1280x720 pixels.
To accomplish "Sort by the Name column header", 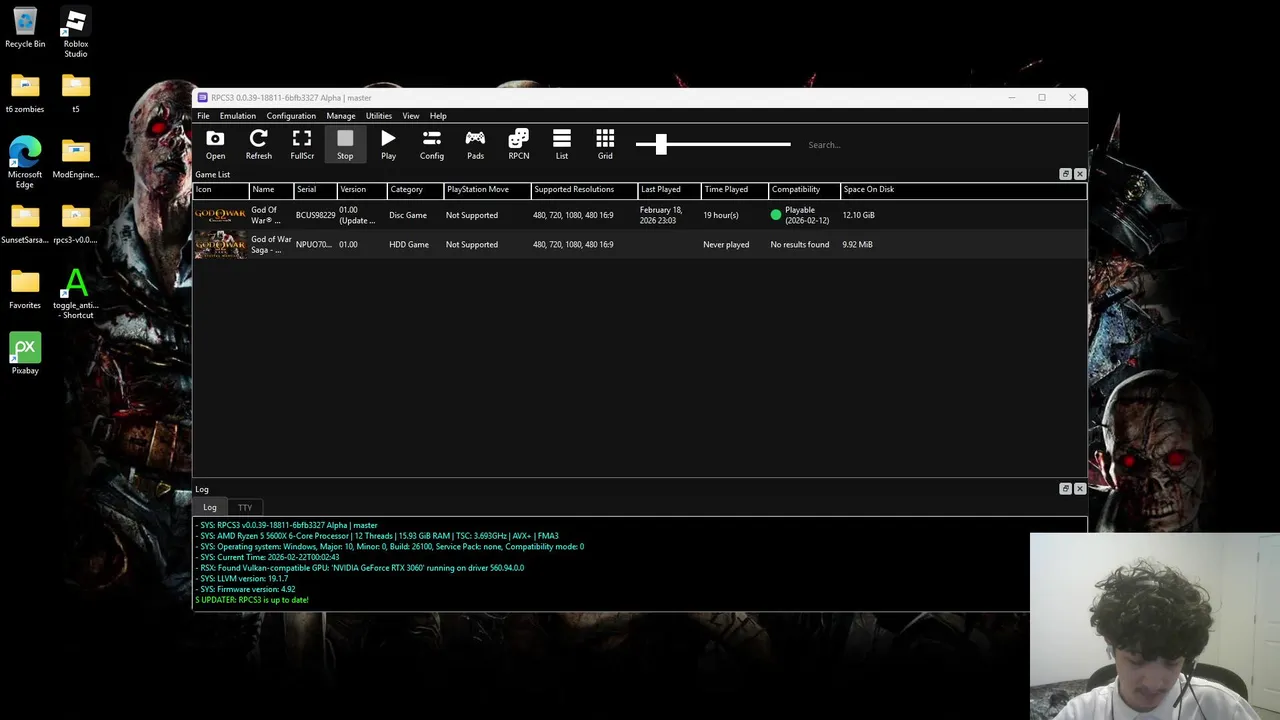I will [271, 190].
